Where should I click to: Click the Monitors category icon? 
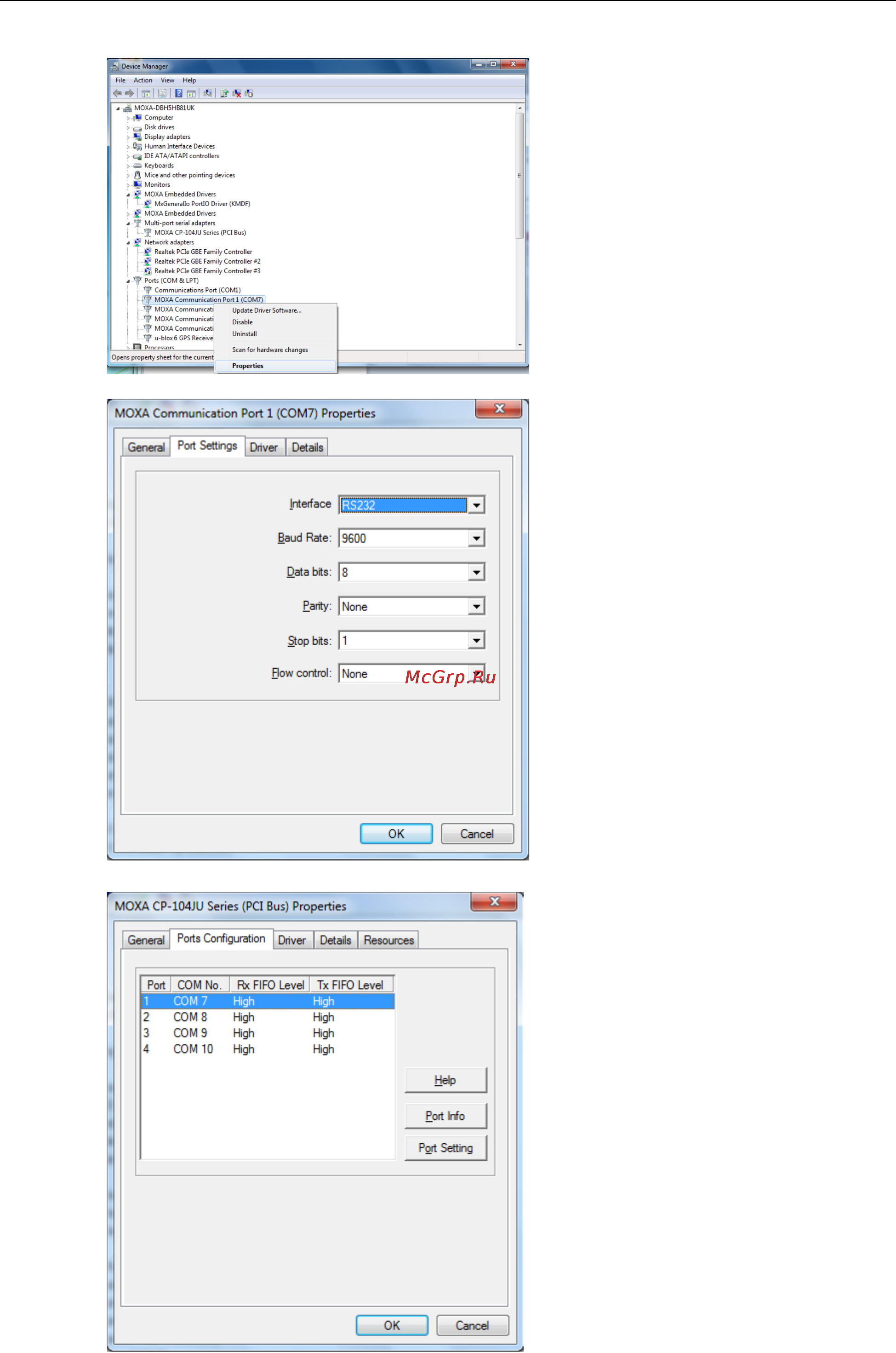(137, 184)
